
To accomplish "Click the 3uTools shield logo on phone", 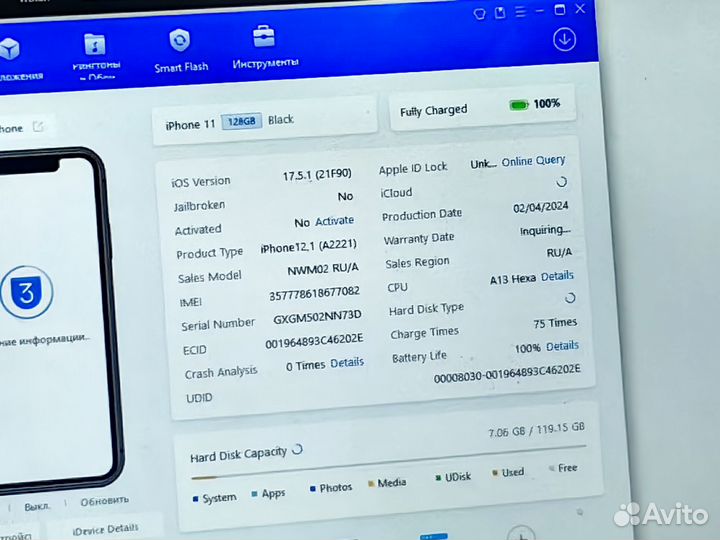I will (x=27, y=292).
